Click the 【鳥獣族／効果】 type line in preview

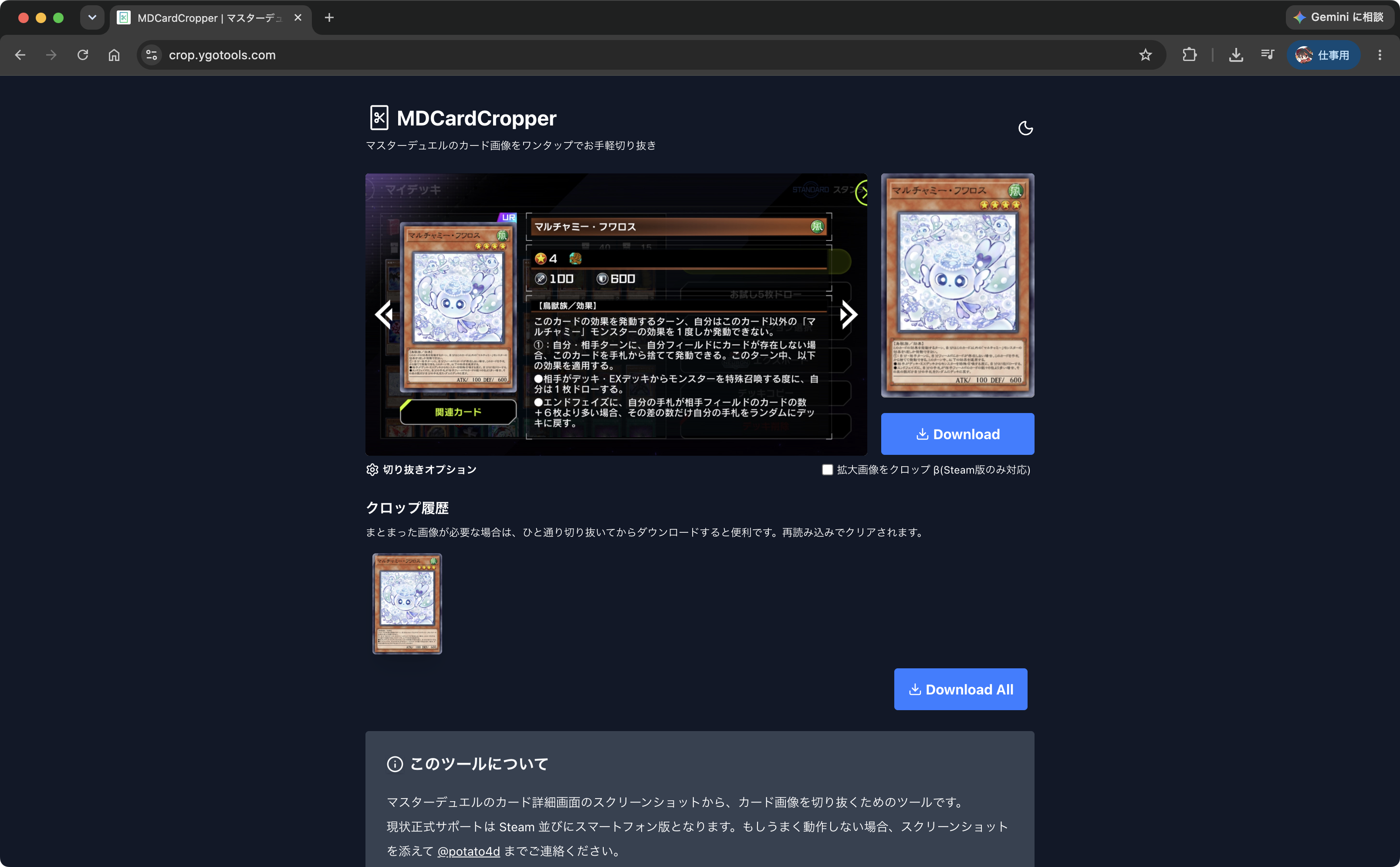click(567, 306)
